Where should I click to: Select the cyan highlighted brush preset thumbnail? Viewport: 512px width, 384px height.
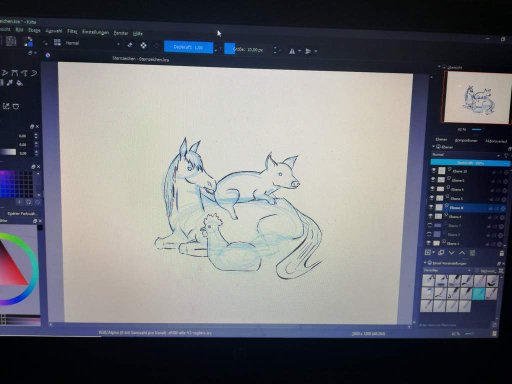(479, 293)
